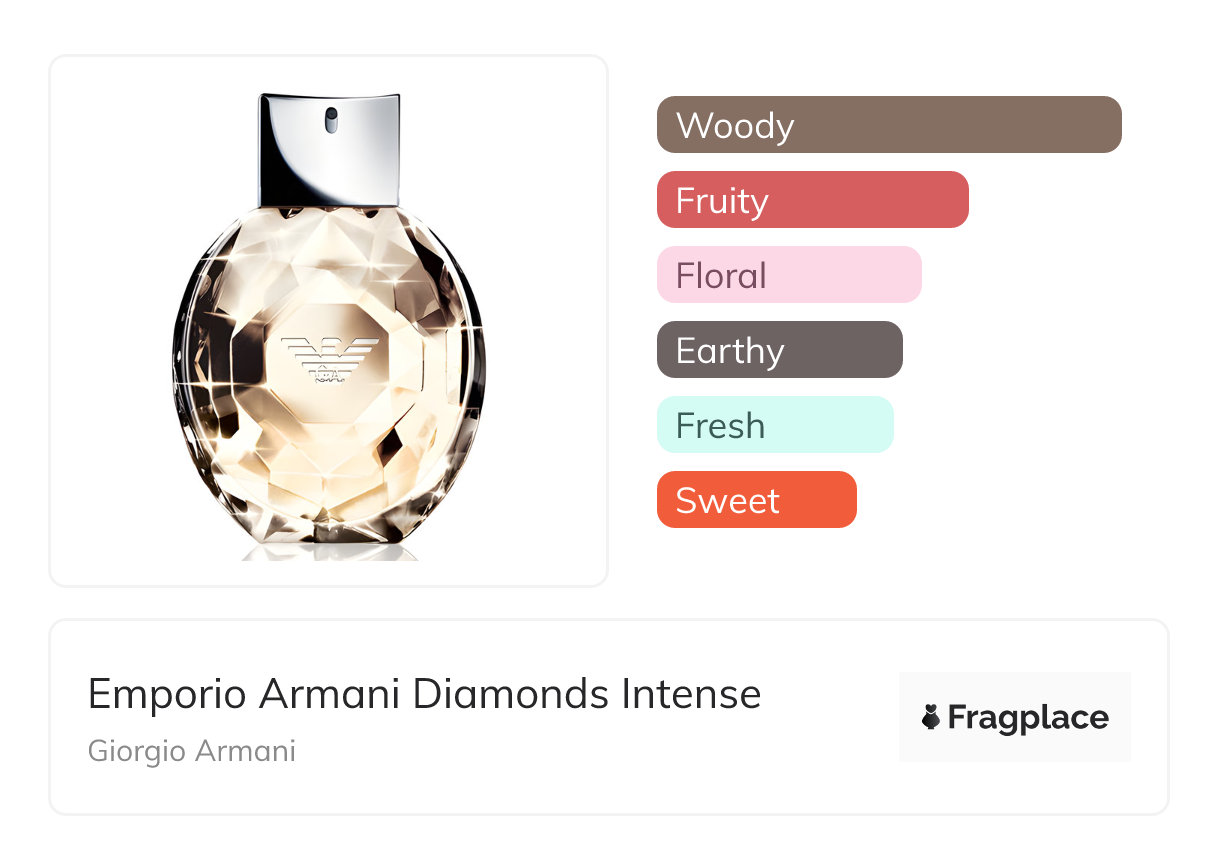Open the Emporio Armani Diamonds Intense title

(x=424, y=693)
